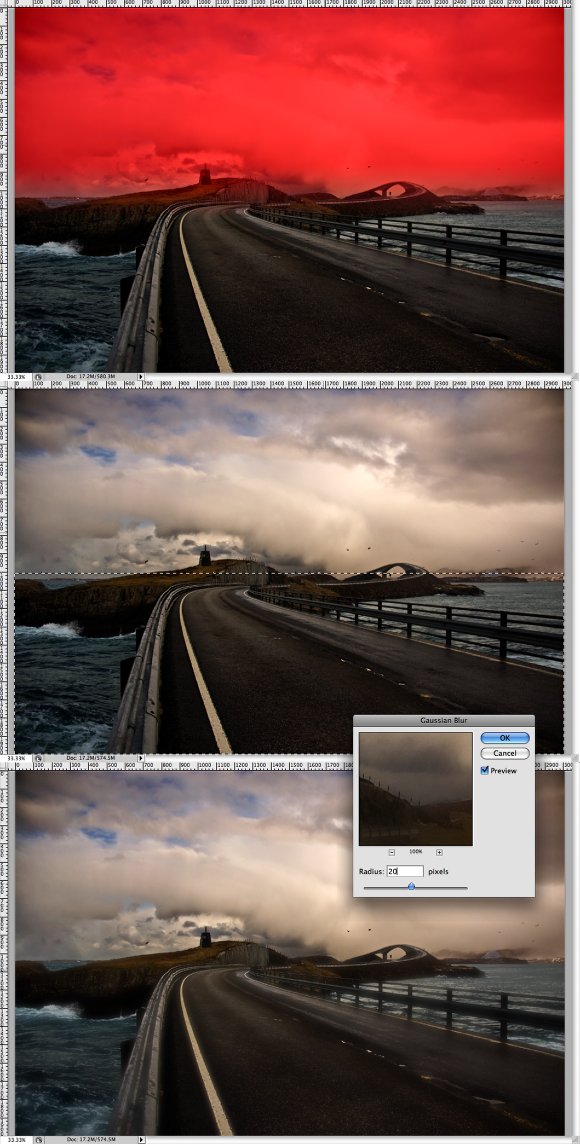Screen dimensions: 580x1144
Task: Zoom in the Gaussian Blur preview
Action: click(x=439, y=852)
